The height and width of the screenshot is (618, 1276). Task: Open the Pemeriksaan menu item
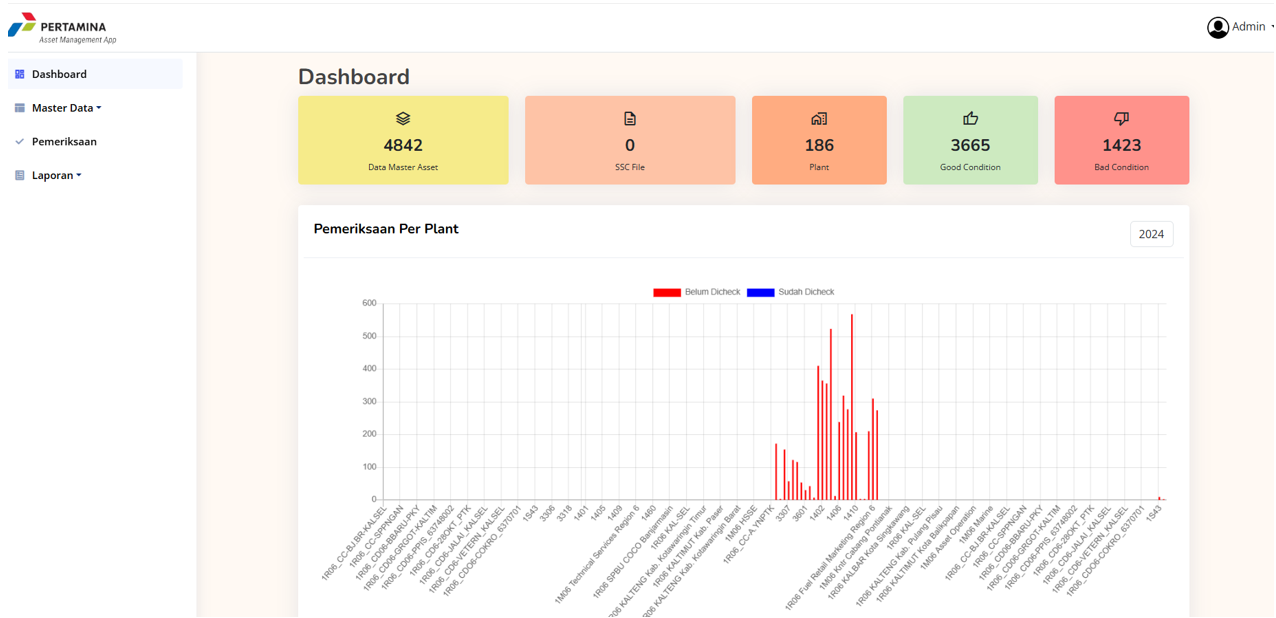64,142
